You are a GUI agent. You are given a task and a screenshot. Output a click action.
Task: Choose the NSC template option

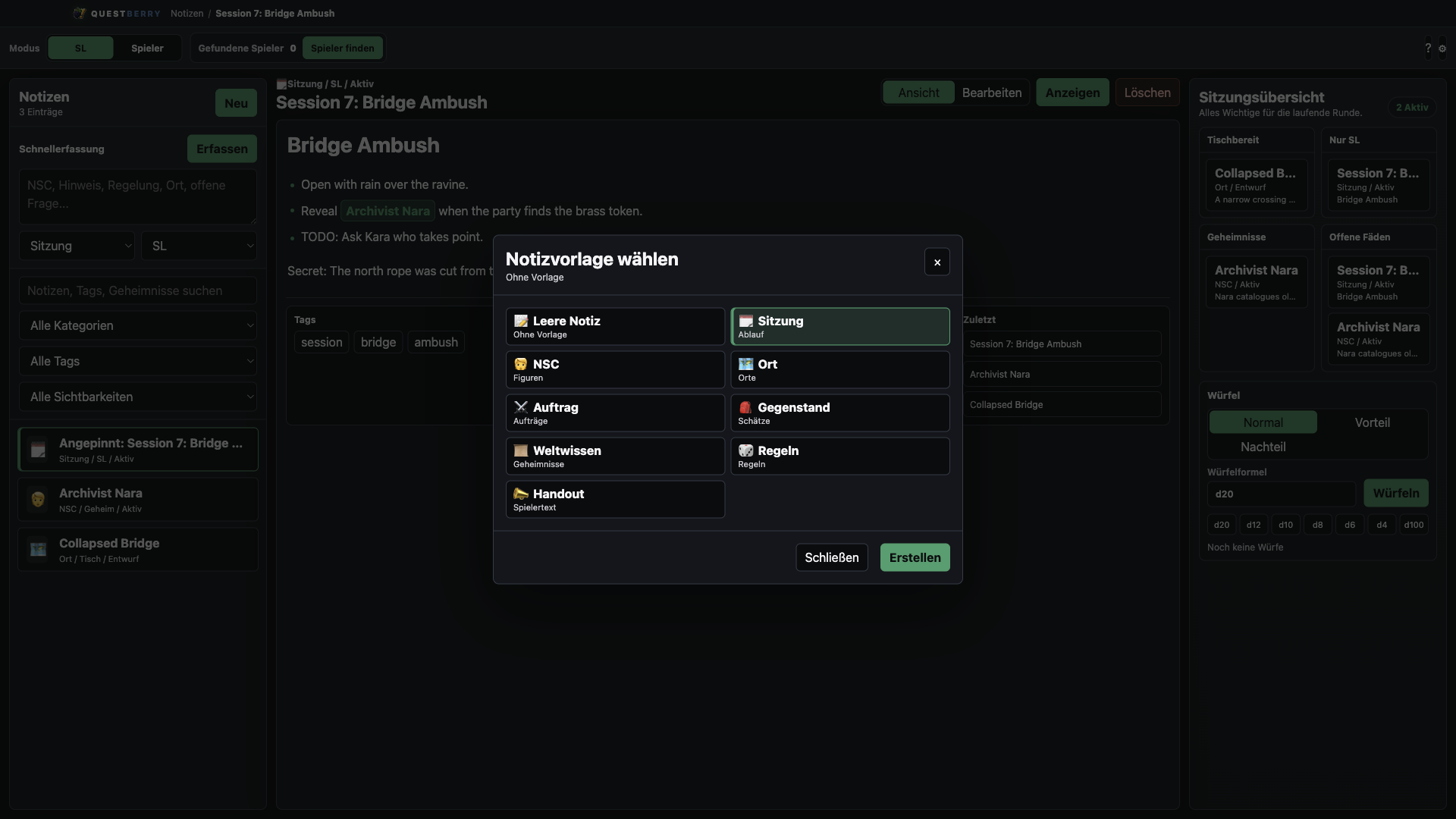point(615,370)
